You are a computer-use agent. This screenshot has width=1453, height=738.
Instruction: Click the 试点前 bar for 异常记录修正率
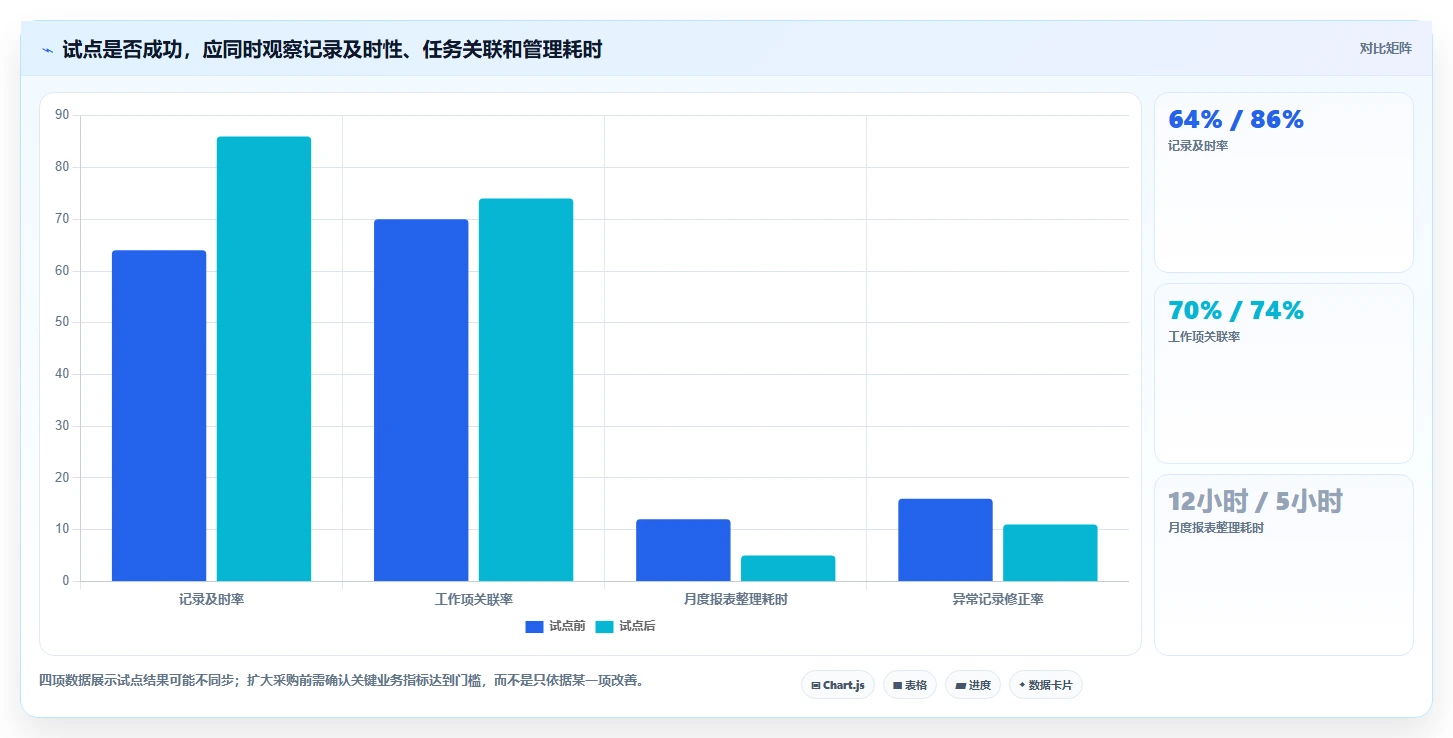pos(945,540)
